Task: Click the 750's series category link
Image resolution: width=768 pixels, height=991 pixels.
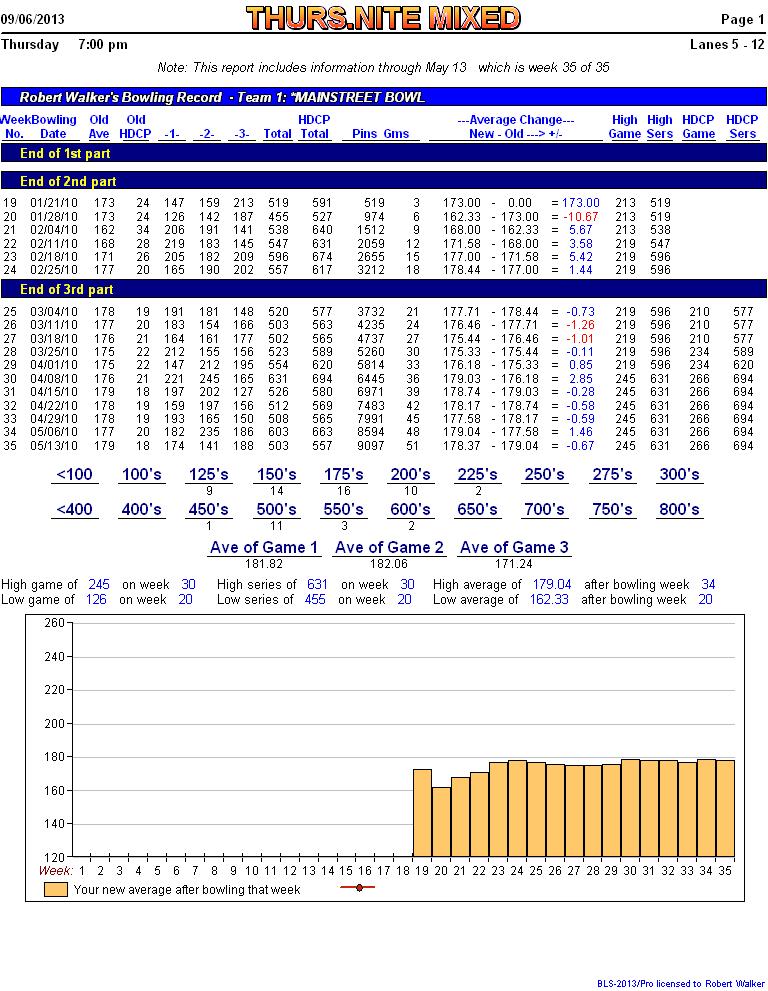Action: click(612, 509)
